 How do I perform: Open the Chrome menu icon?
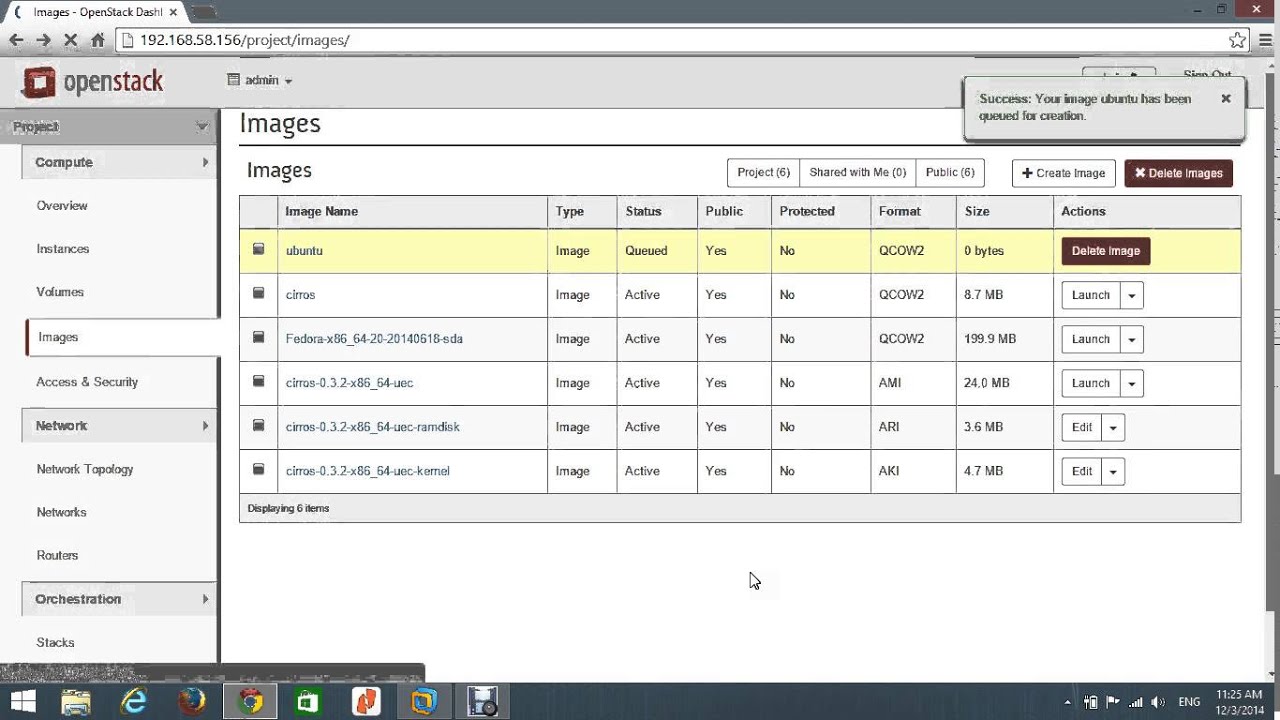pos(1265,40)
